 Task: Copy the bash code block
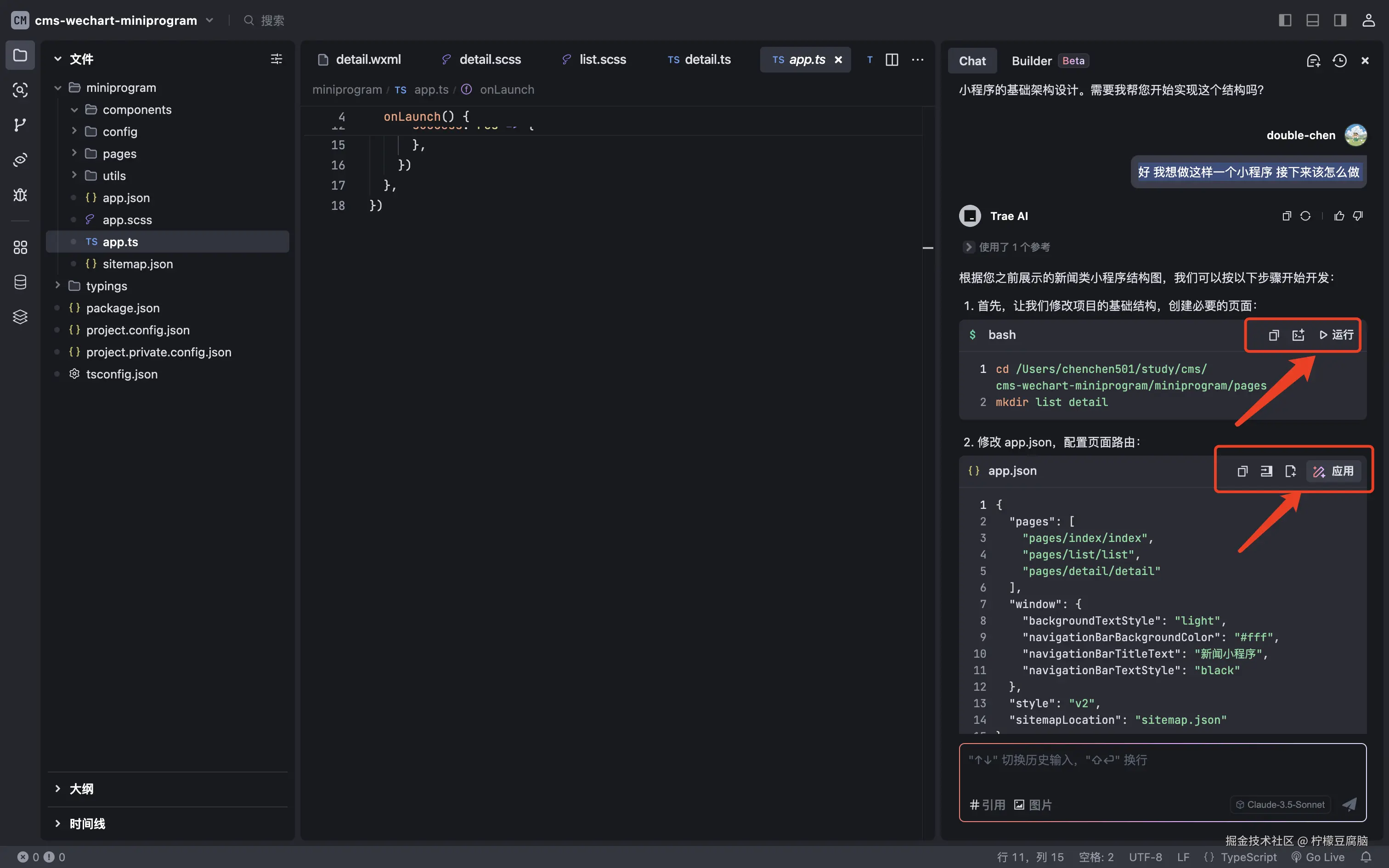[1274, 335]
